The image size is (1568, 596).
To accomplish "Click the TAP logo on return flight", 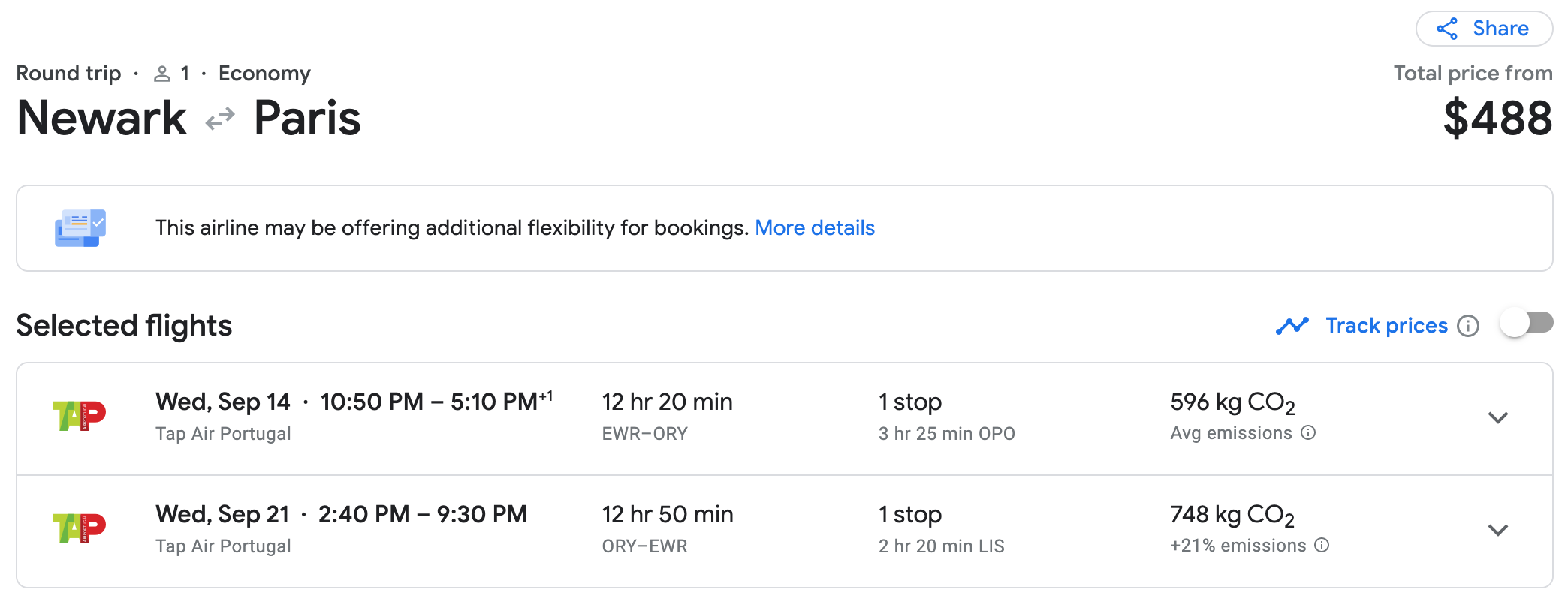I will 80,528.
